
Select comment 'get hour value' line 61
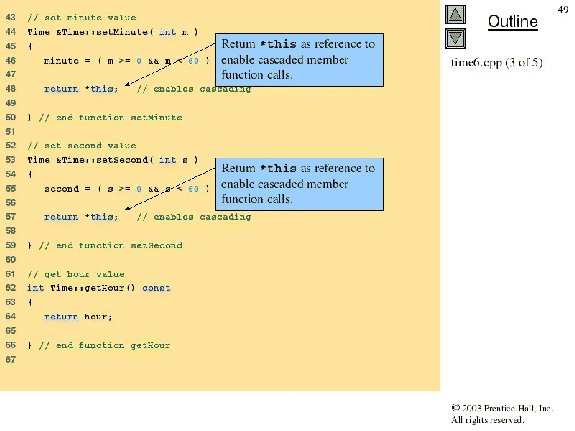tap(76, 274)
